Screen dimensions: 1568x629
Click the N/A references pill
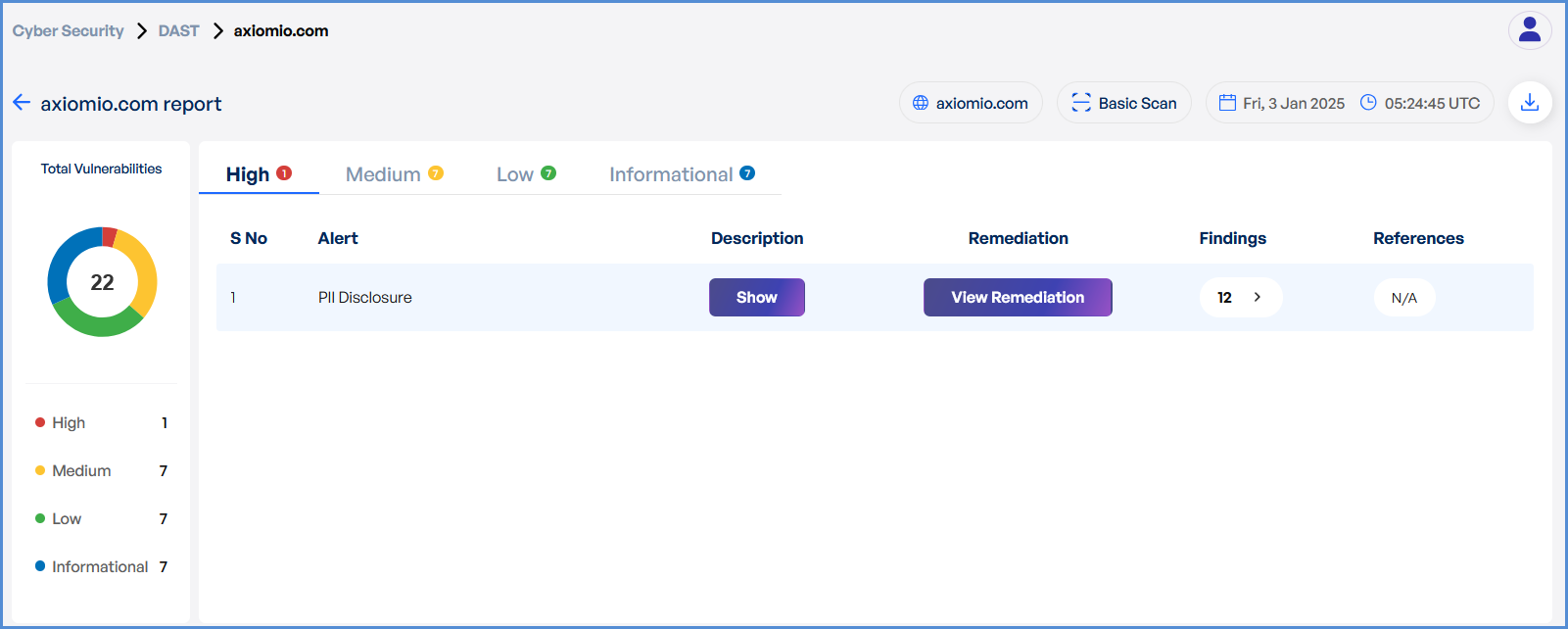click(x=1403, y=298)
